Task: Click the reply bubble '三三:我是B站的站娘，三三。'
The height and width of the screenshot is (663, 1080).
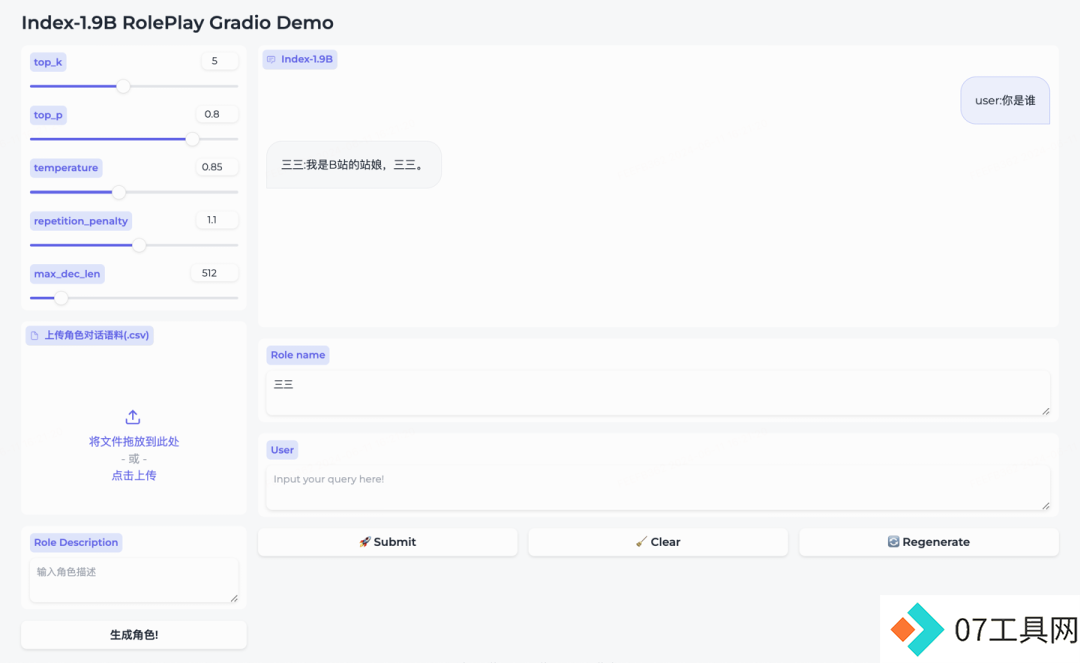Action: (353, 165)
